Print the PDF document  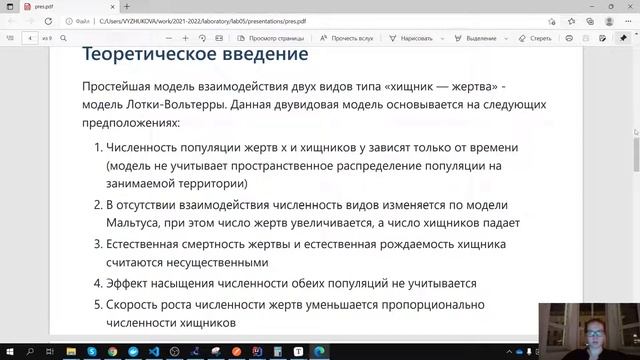(569, 38)
